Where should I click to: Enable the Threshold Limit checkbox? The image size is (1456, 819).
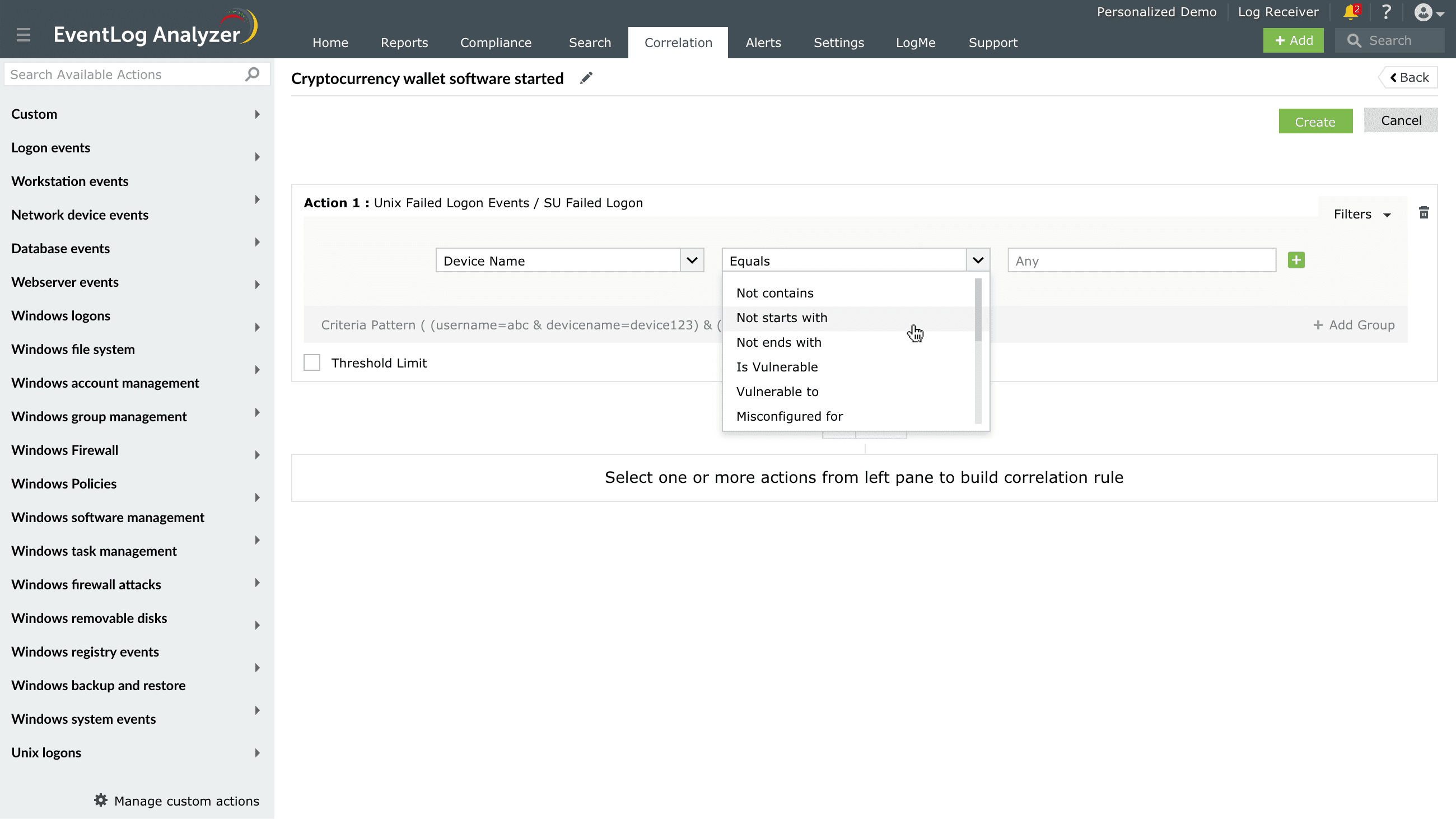click(x=311, y=362)
